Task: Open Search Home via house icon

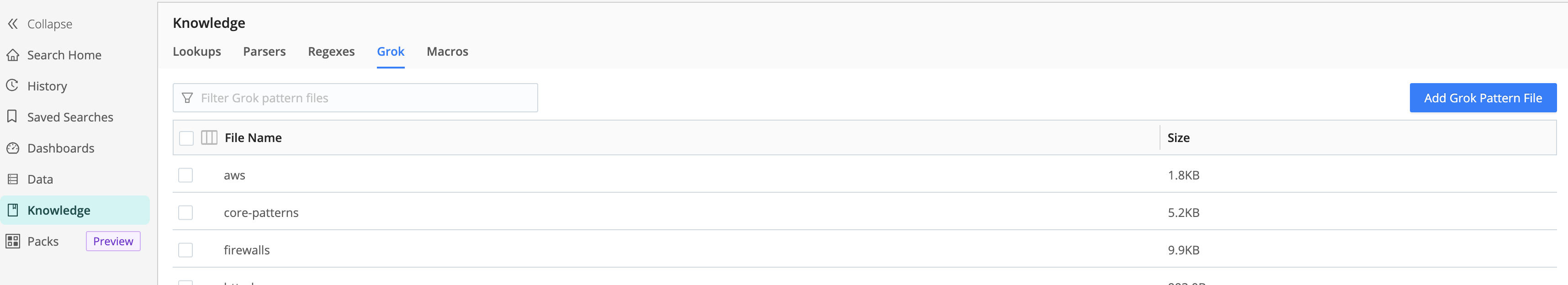Action: (x=13, y=55)
